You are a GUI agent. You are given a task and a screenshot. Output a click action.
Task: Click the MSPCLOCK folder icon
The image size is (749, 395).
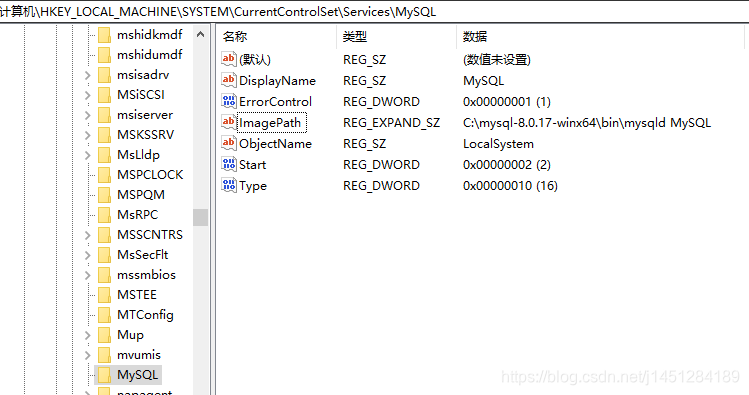coord(104,175)
